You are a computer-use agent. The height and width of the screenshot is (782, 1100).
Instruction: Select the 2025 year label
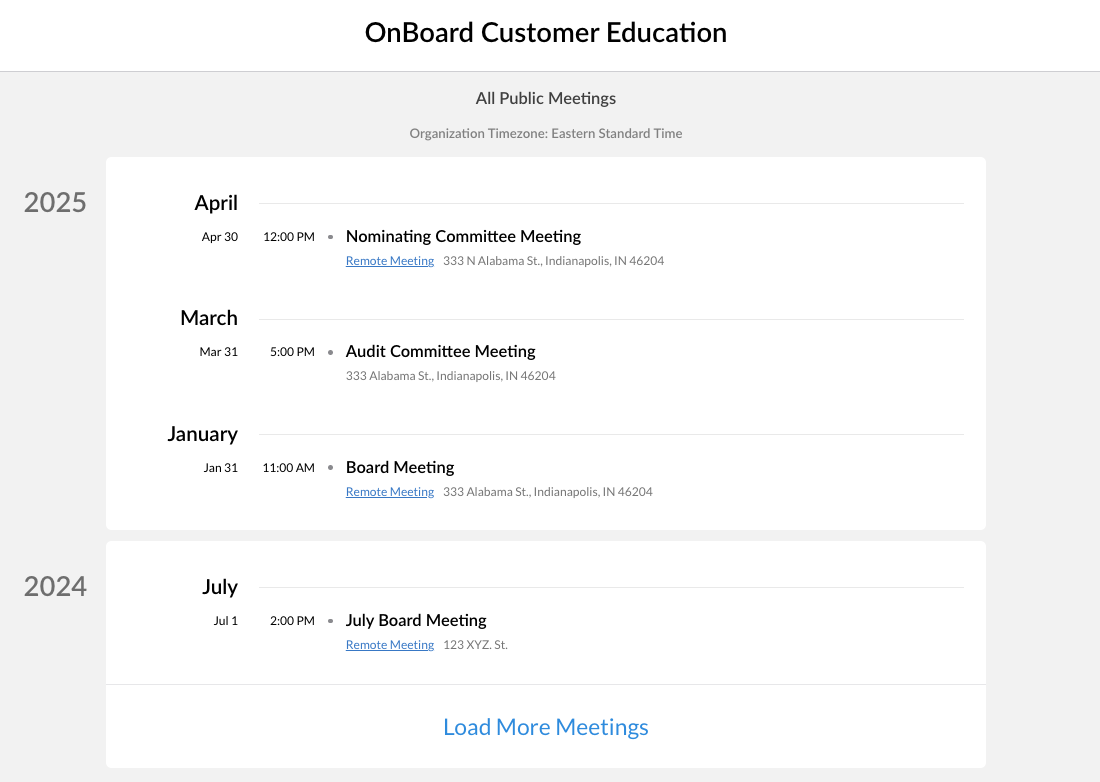coord(55,203)
